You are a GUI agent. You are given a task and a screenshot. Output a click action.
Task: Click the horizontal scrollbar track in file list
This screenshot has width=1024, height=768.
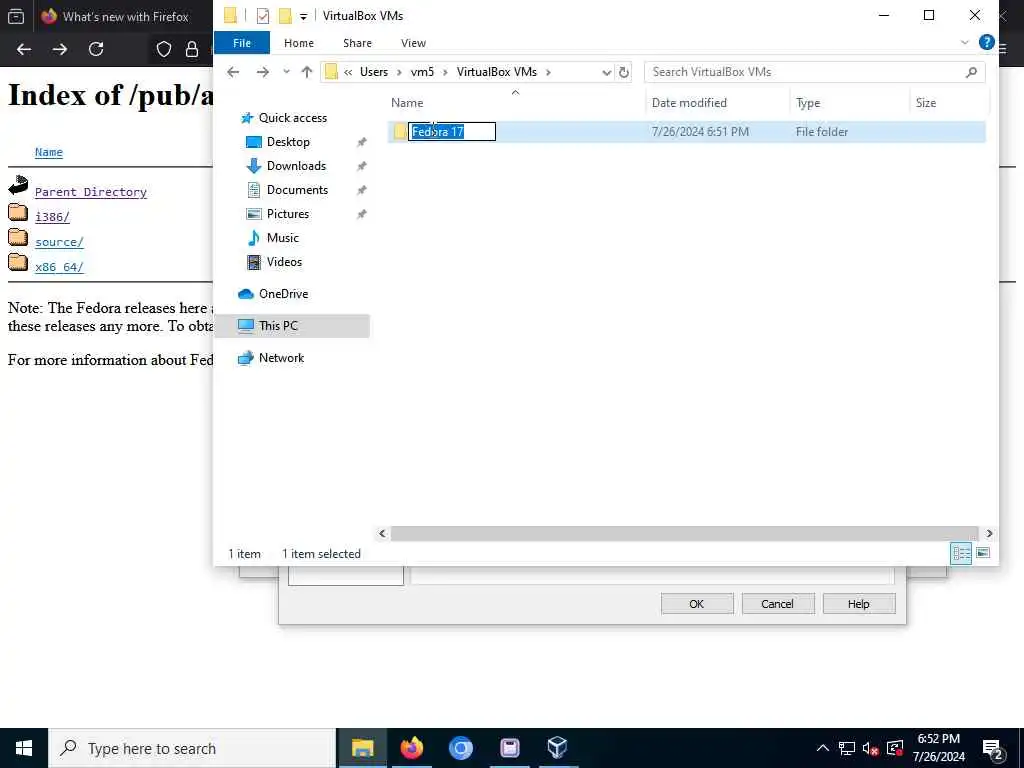point(684,534)
